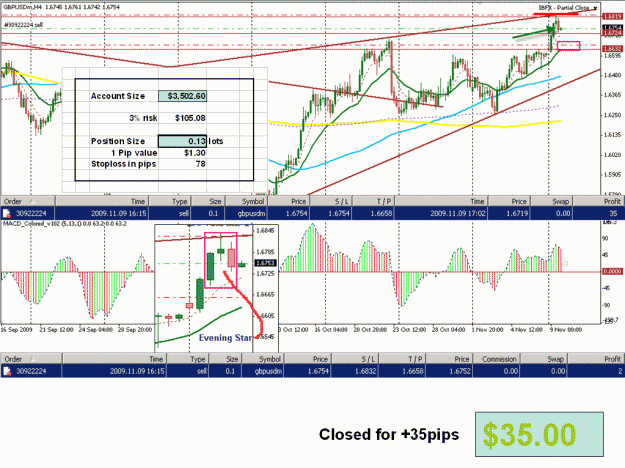Sort by the Commission column header
Screen dimensions: 625x468
click(x=496, y=359)
